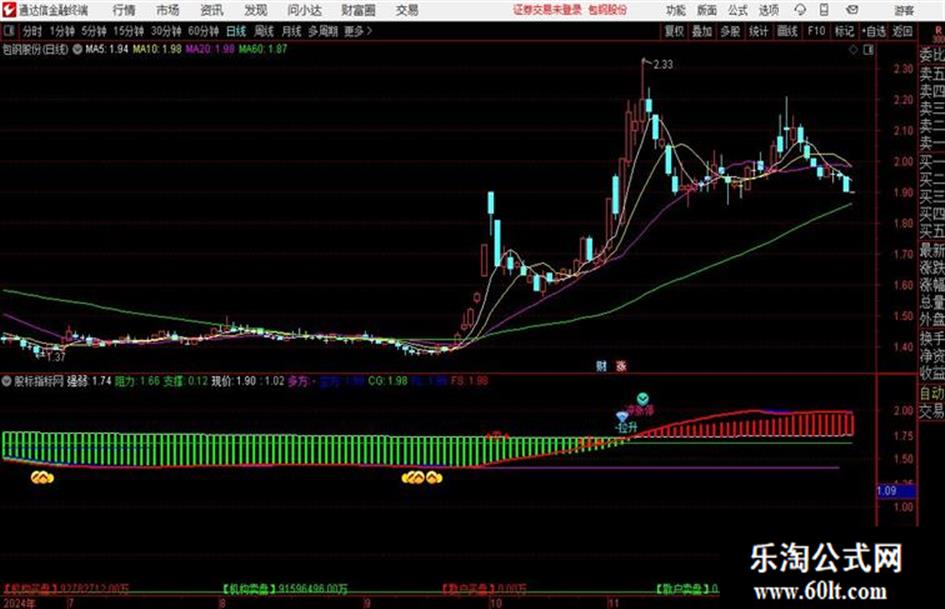Click the 统计 statistics toolbar button

pos(759,31)
